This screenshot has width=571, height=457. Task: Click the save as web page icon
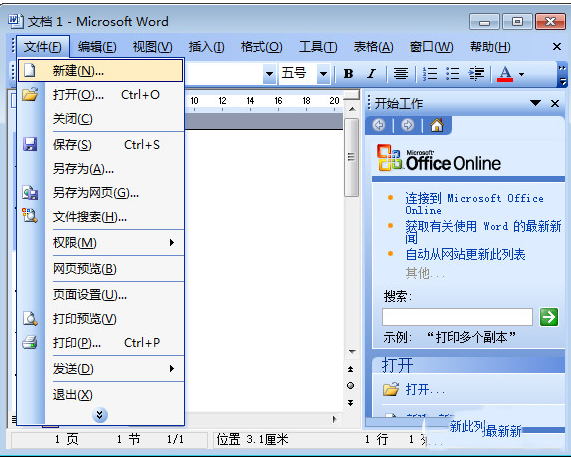click(30, 193)
